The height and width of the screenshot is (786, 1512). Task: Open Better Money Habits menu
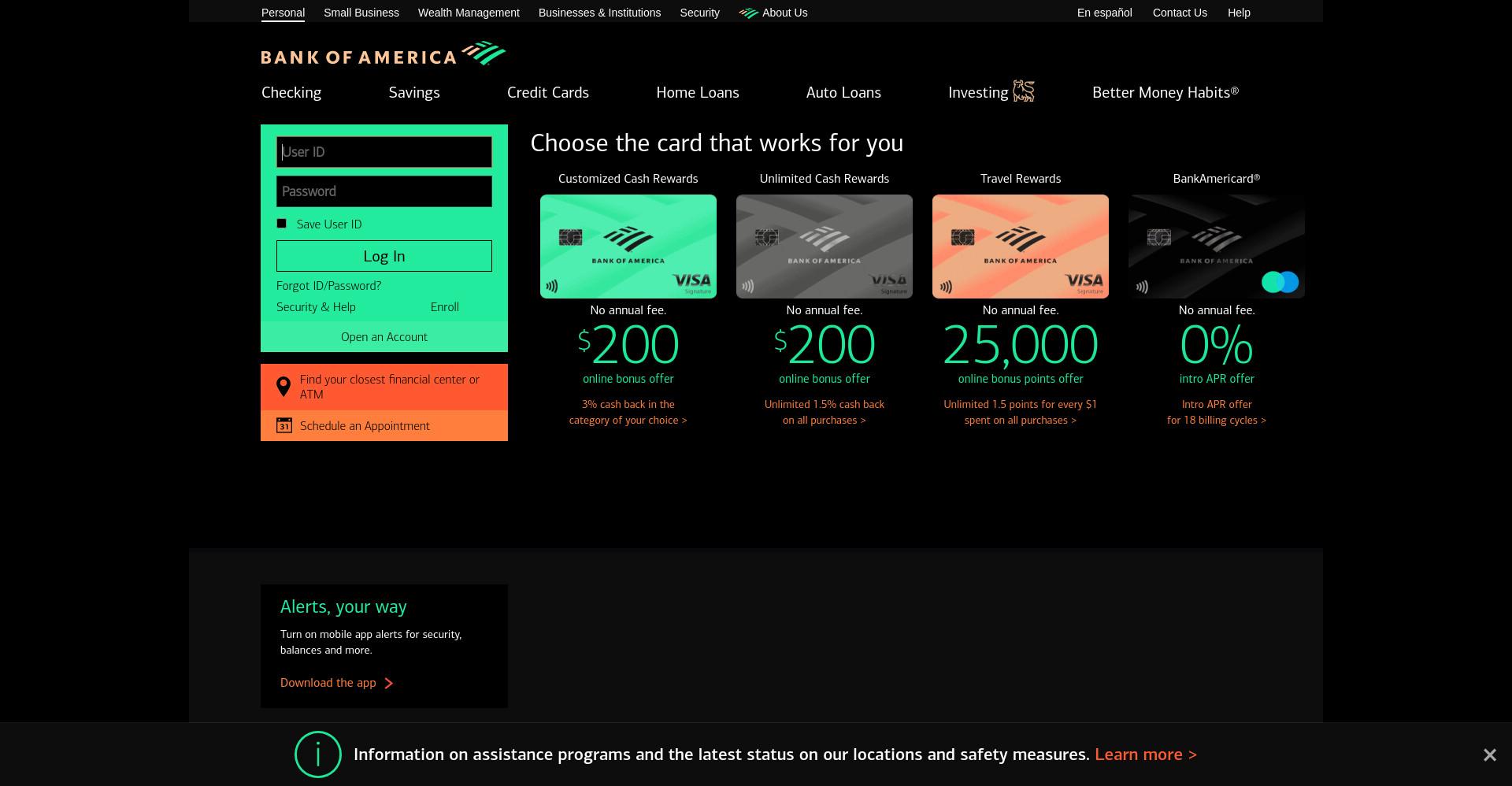coord(1165,93)
